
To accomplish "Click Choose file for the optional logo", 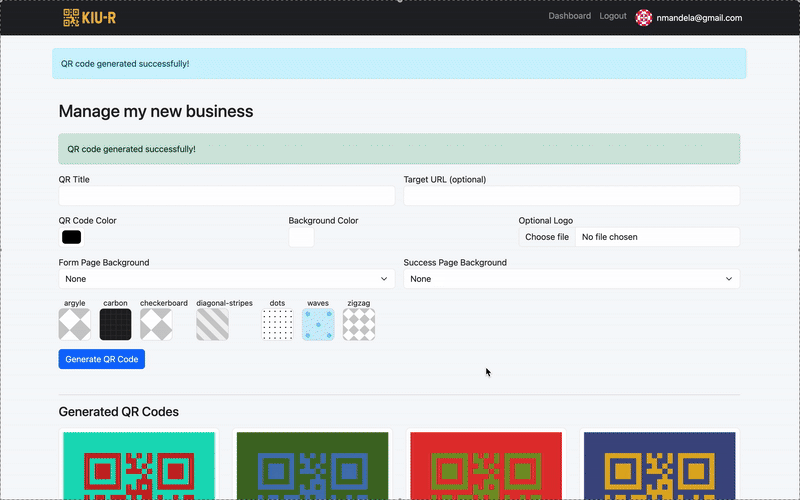I will point(547,237).
